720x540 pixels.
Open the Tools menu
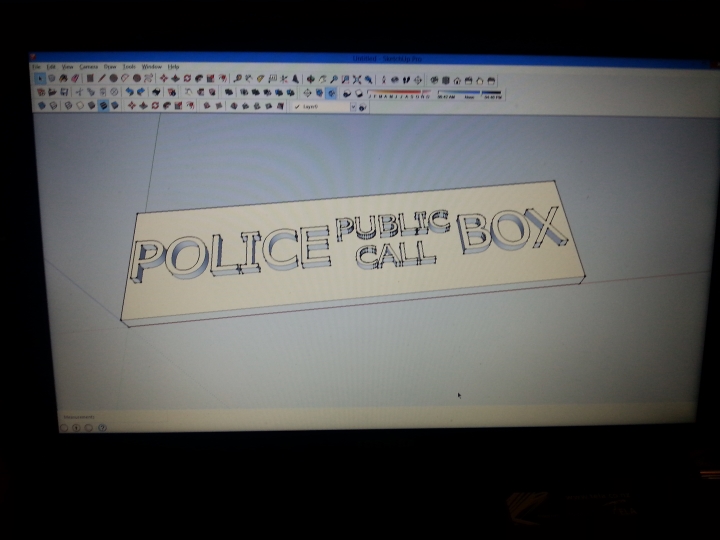(129, 67)
